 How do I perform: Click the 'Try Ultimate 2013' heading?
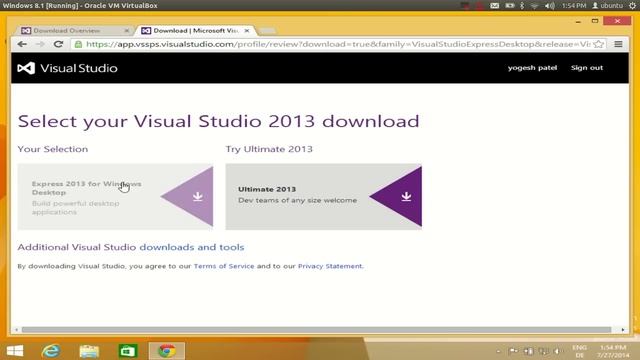(x=269, y=149)
